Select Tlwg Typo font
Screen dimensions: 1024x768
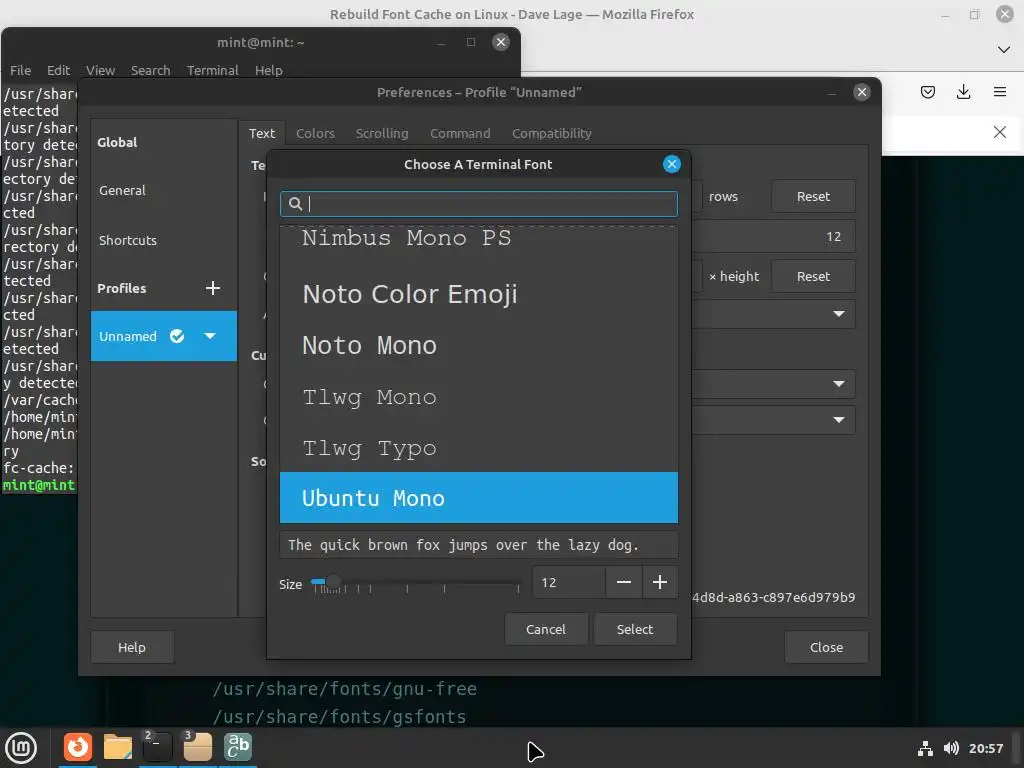[479, 447]
